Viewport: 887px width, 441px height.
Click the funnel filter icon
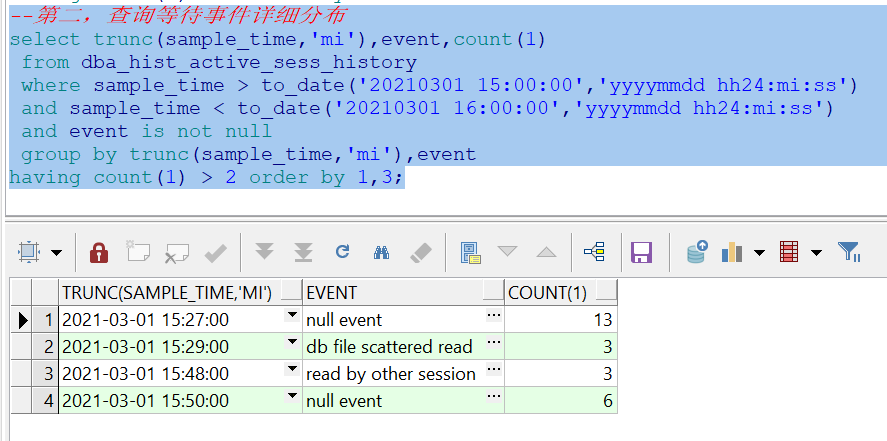point(849,252)
